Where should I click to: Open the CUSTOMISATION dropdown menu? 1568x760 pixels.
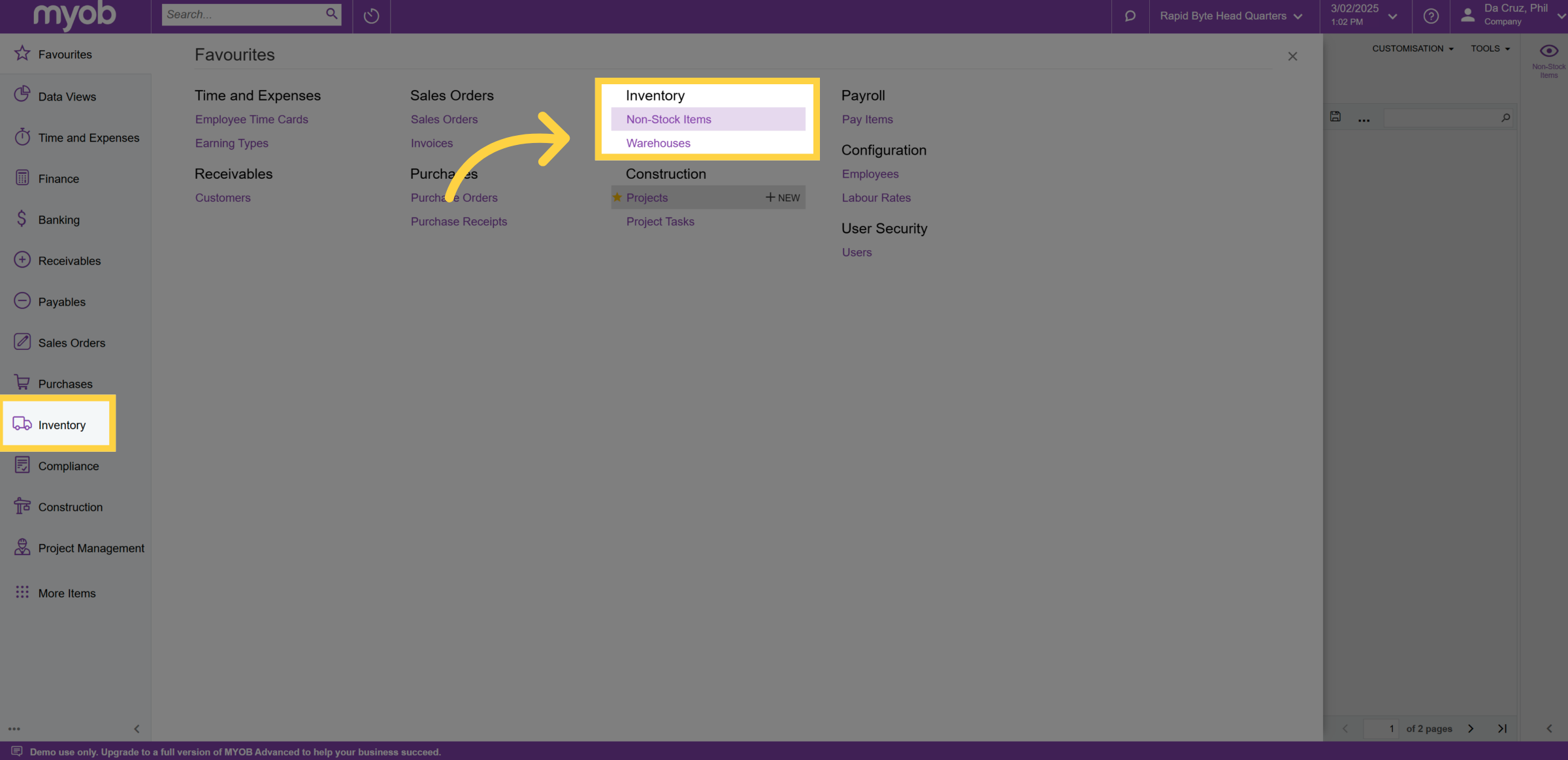(1413, 48)
